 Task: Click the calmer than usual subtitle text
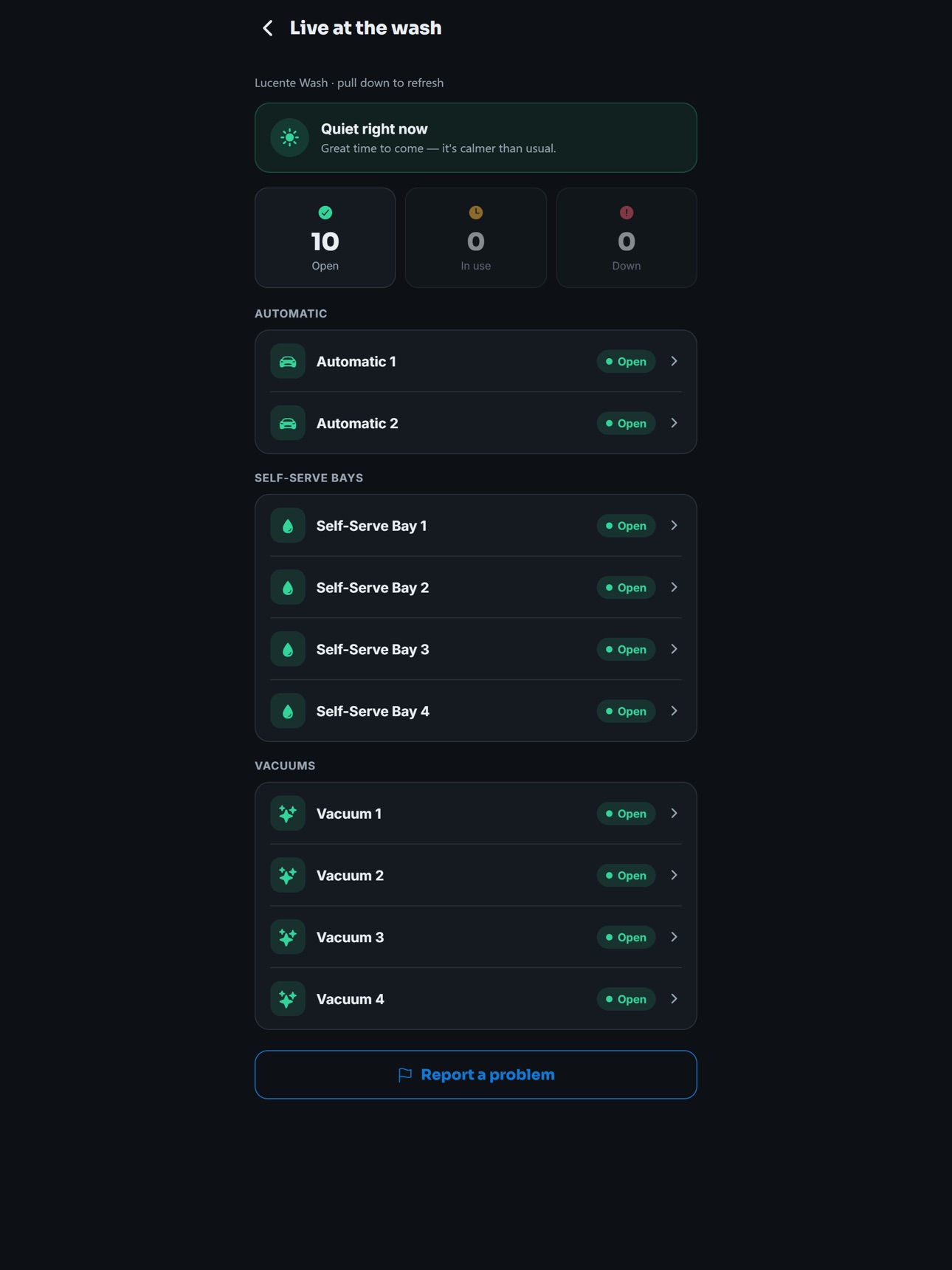[x=438, y=148]
